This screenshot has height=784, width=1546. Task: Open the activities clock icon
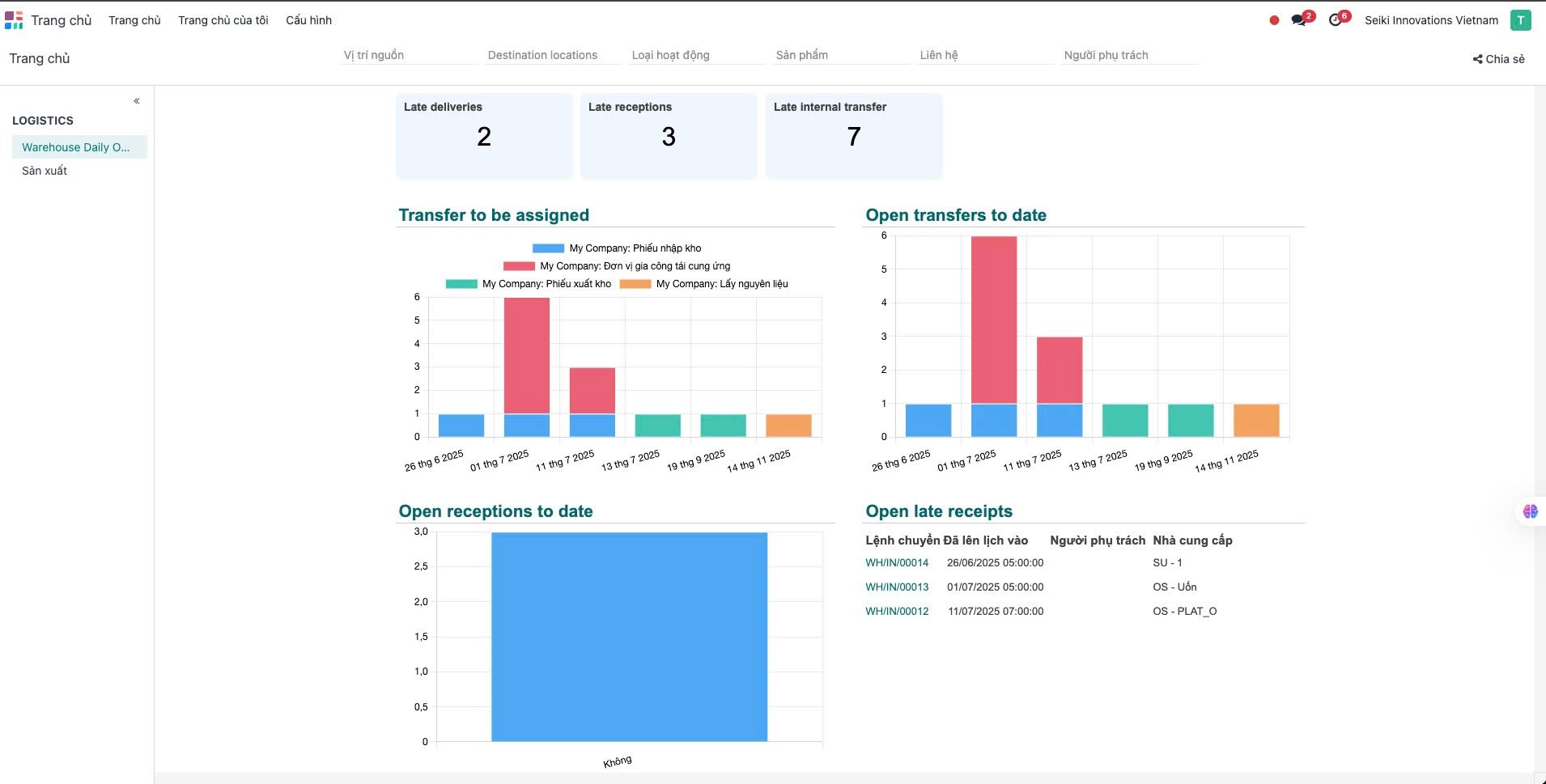[1336, 20]
